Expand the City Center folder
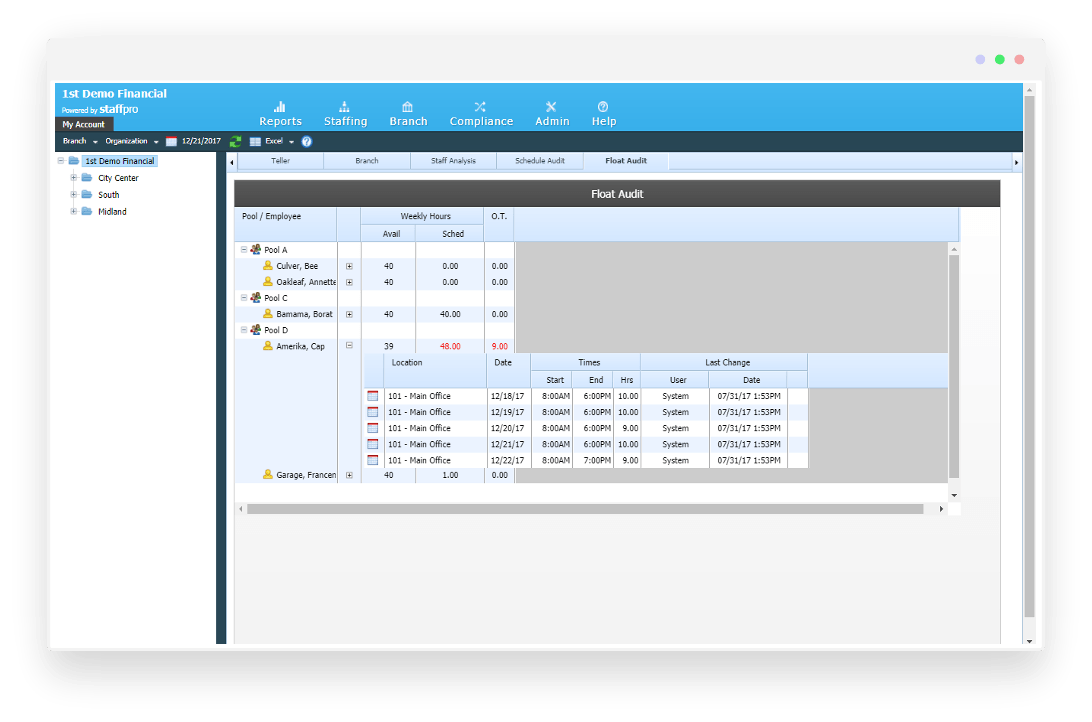The image size is (1092, 722). (x=73, y=178)
